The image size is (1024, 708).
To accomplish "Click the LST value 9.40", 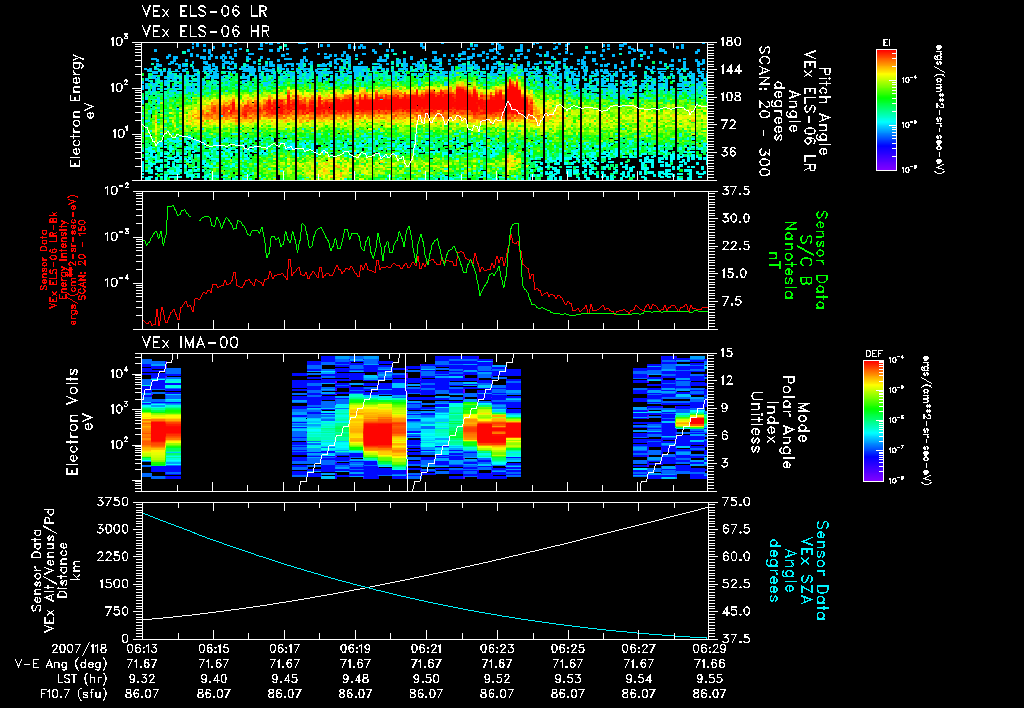I will pyautogui.click(x=213, y=679).
